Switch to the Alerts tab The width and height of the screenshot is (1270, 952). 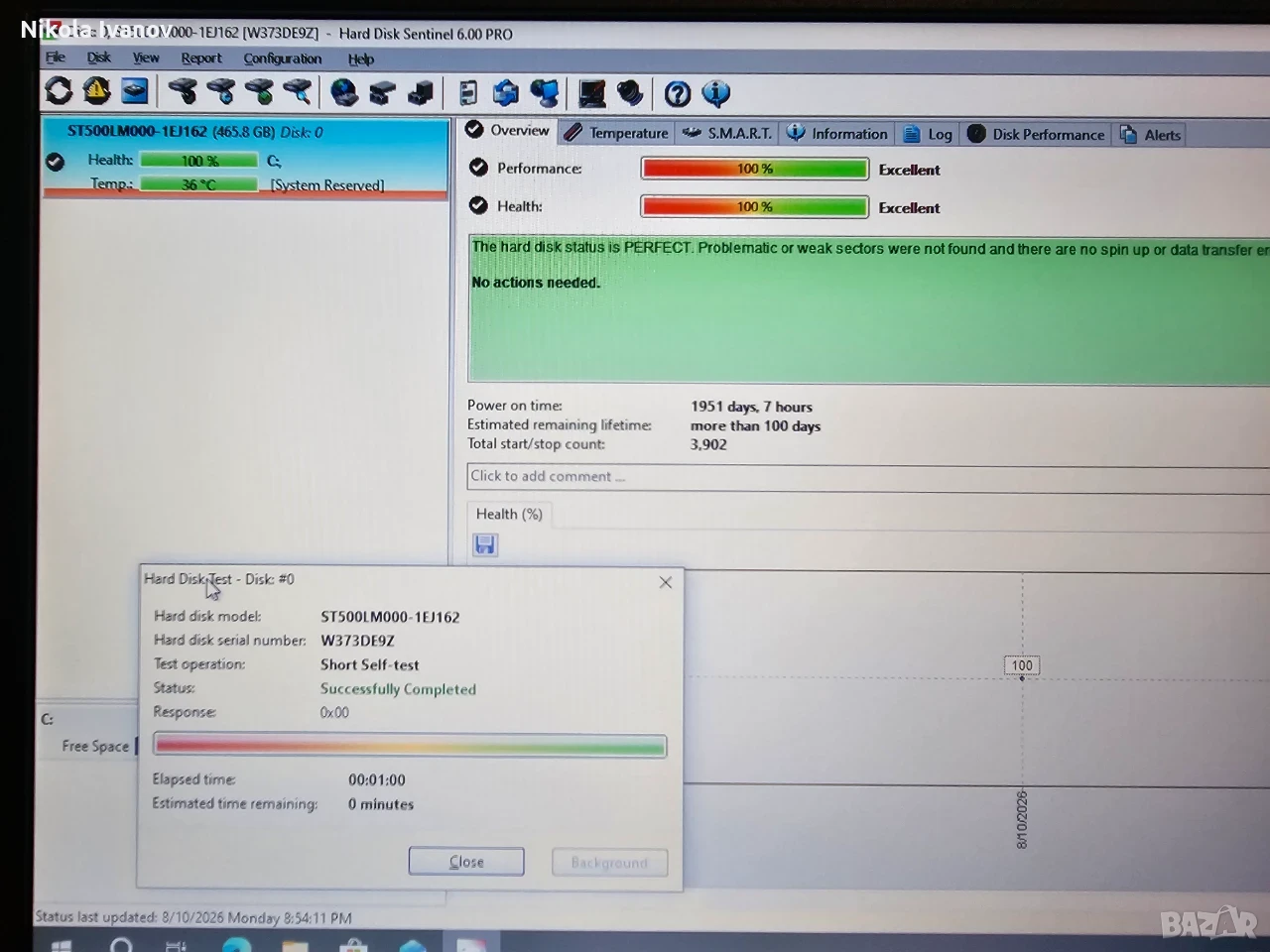click(1150, 135)
